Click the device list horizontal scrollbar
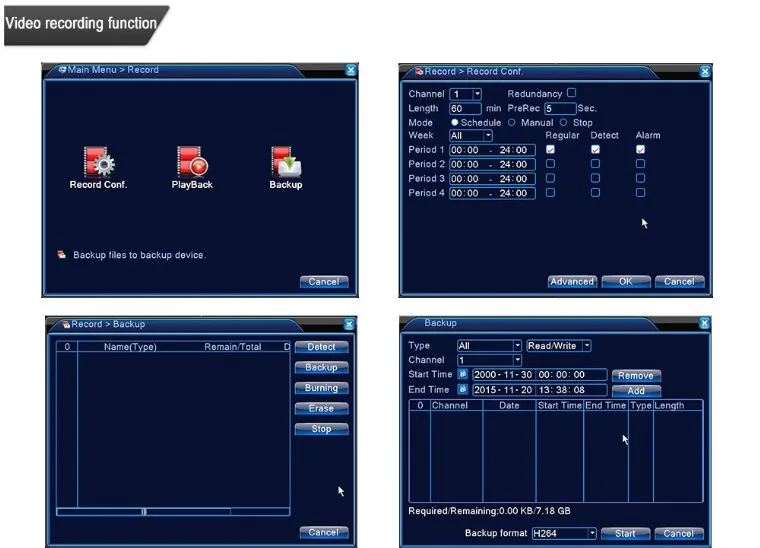The width and height of the screenshot is (760, 548). (x=173, y=512)
